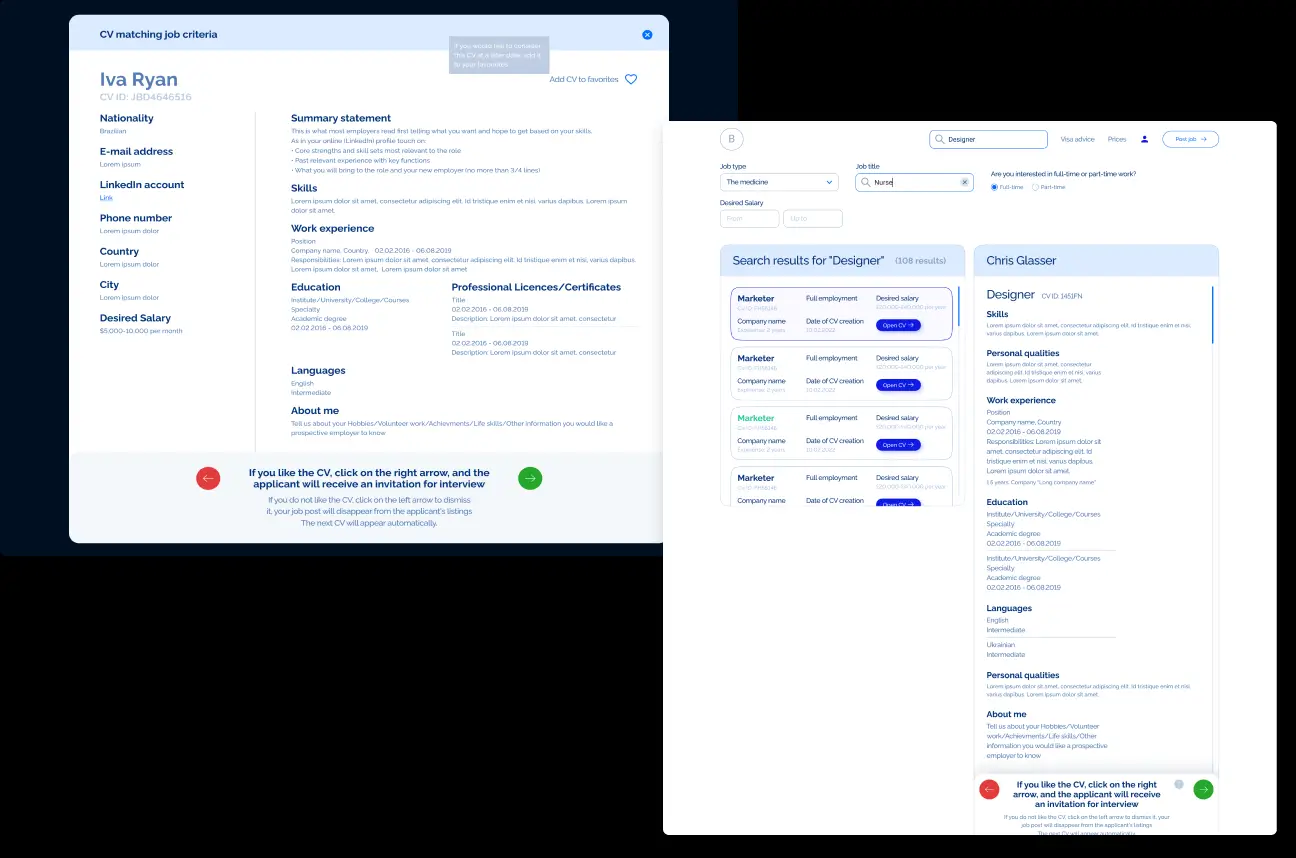Click the "(108 results)" count

[920, 261]
